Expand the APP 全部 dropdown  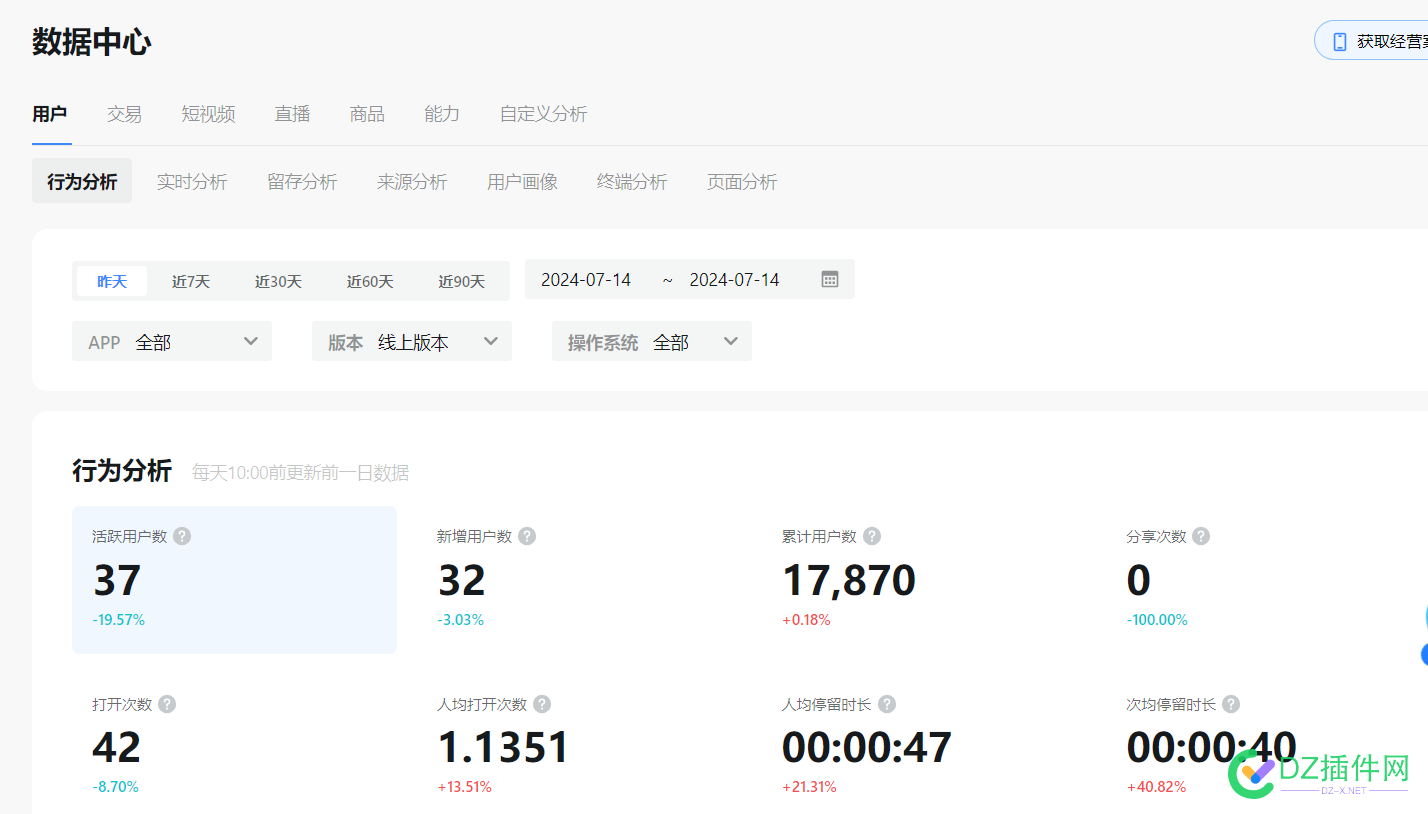coord(172,341)
